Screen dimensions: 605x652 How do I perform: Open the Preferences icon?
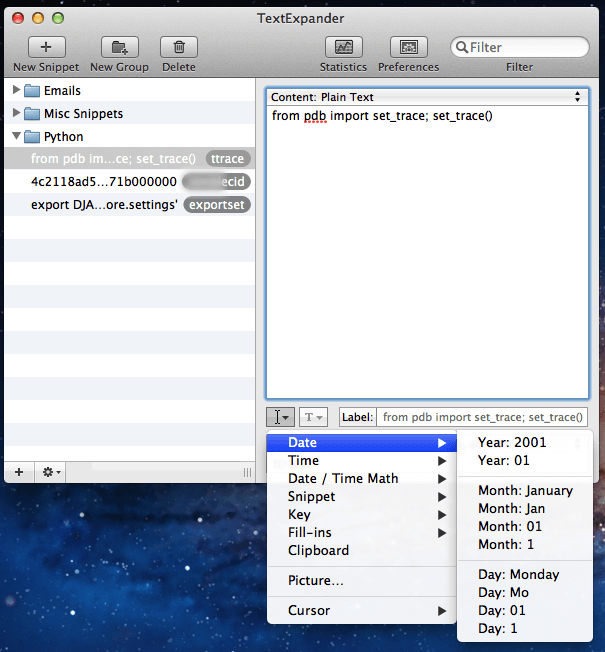(408, 47)
